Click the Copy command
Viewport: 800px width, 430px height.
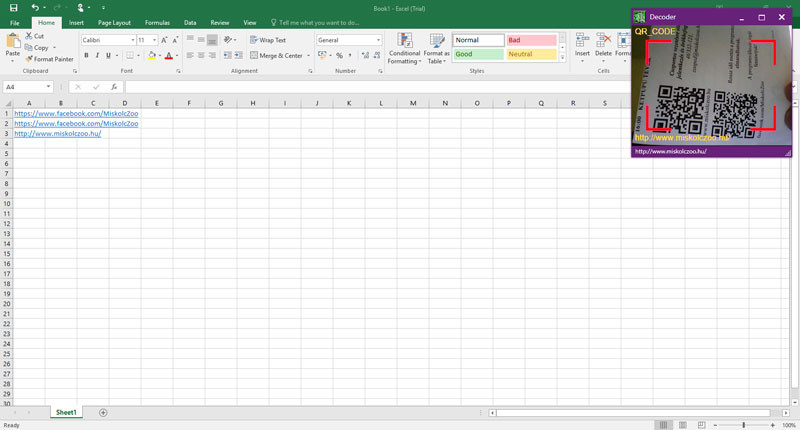point(37,47)
